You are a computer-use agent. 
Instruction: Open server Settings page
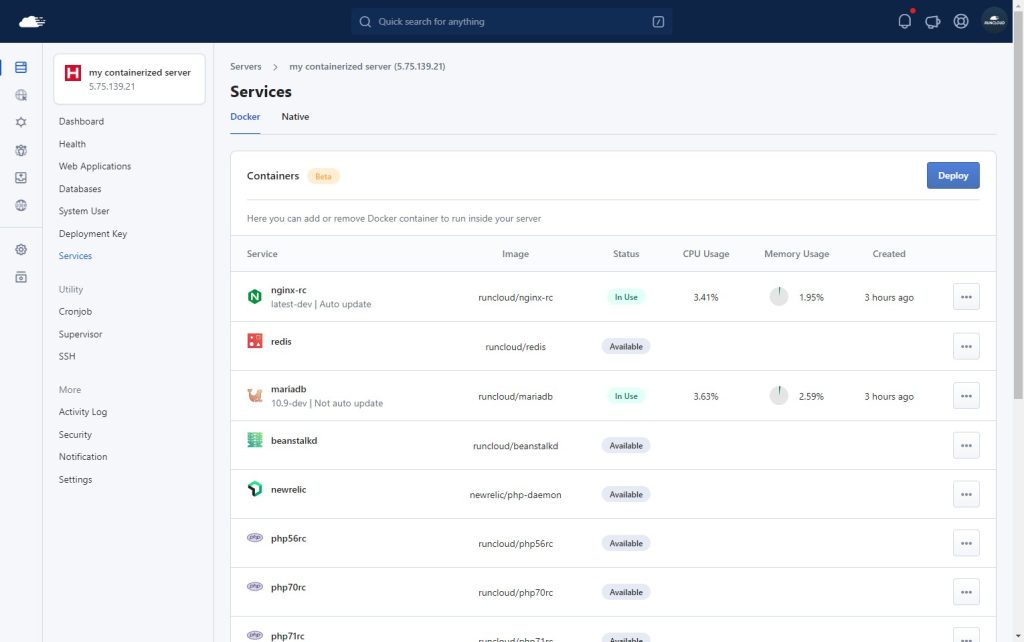click(x=75, y=479)
